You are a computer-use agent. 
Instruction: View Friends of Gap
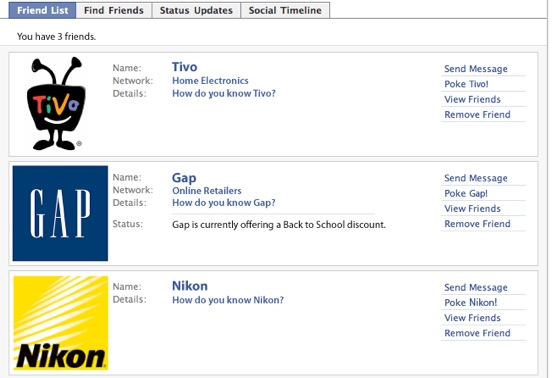(472, 209)
